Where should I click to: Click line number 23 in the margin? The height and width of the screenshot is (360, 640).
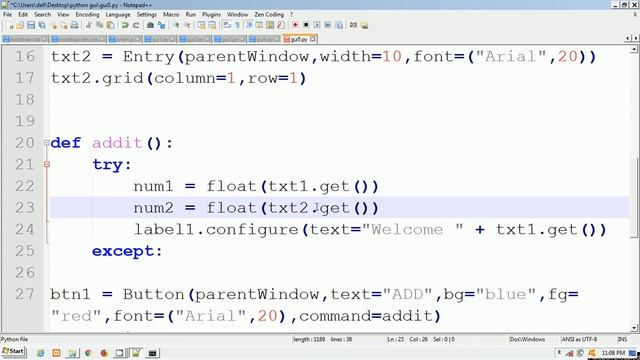click(x=25, y=208)
